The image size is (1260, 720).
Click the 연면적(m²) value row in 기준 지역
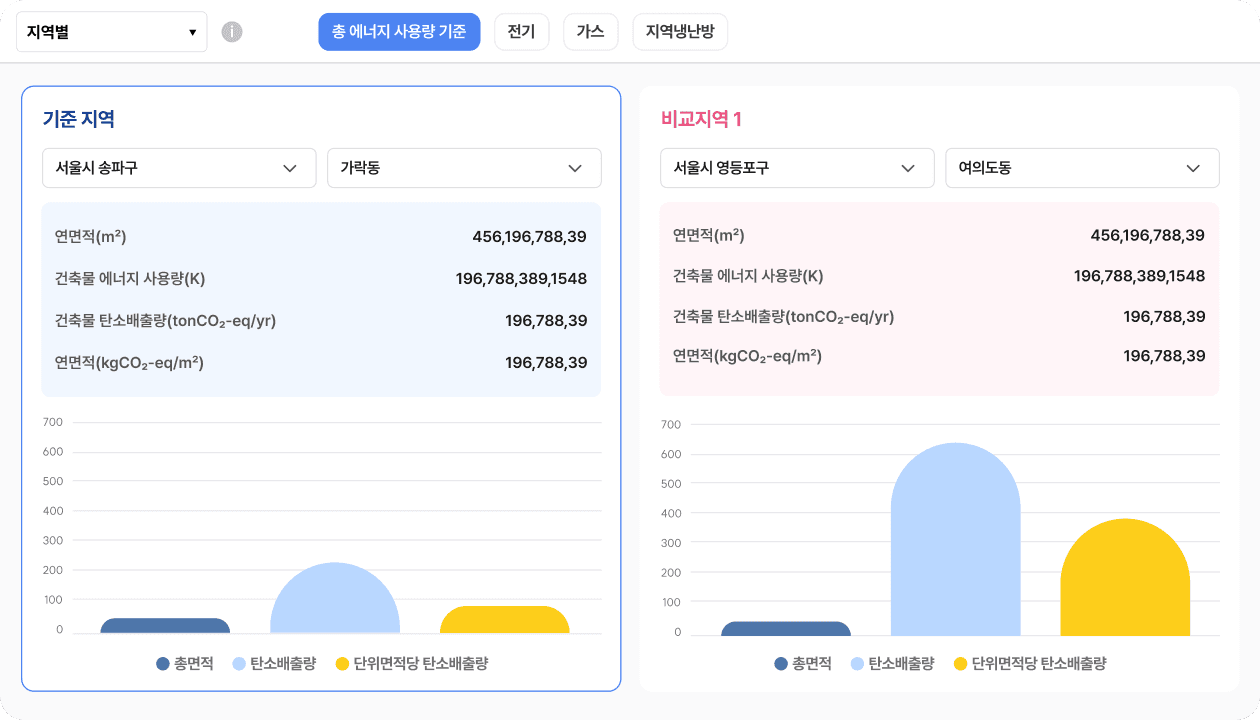tap(320, 235)
